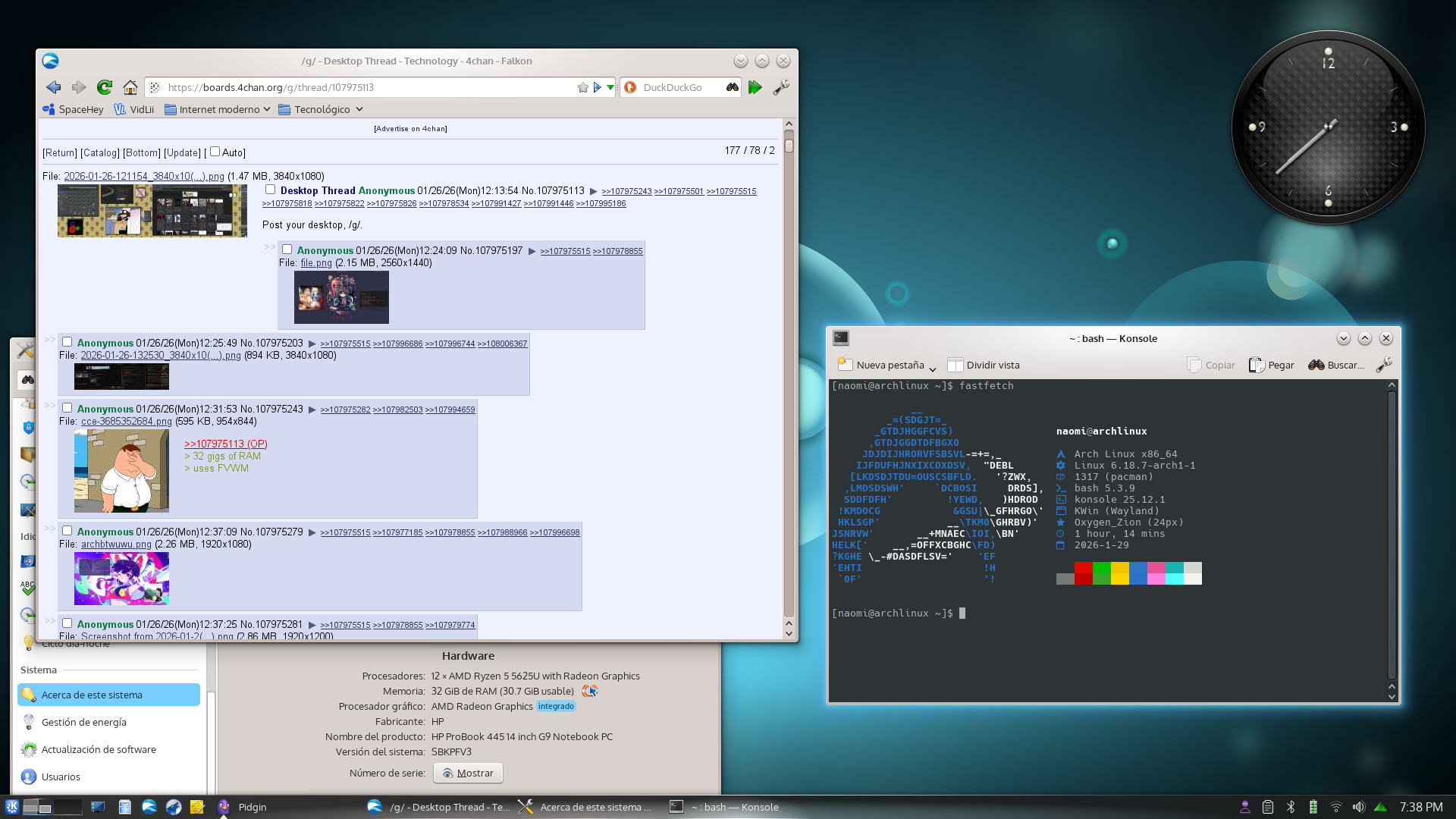Select Gestión de energía in sidebar
This screenshot has width=1456, height=819.
(x=84, y=722)
